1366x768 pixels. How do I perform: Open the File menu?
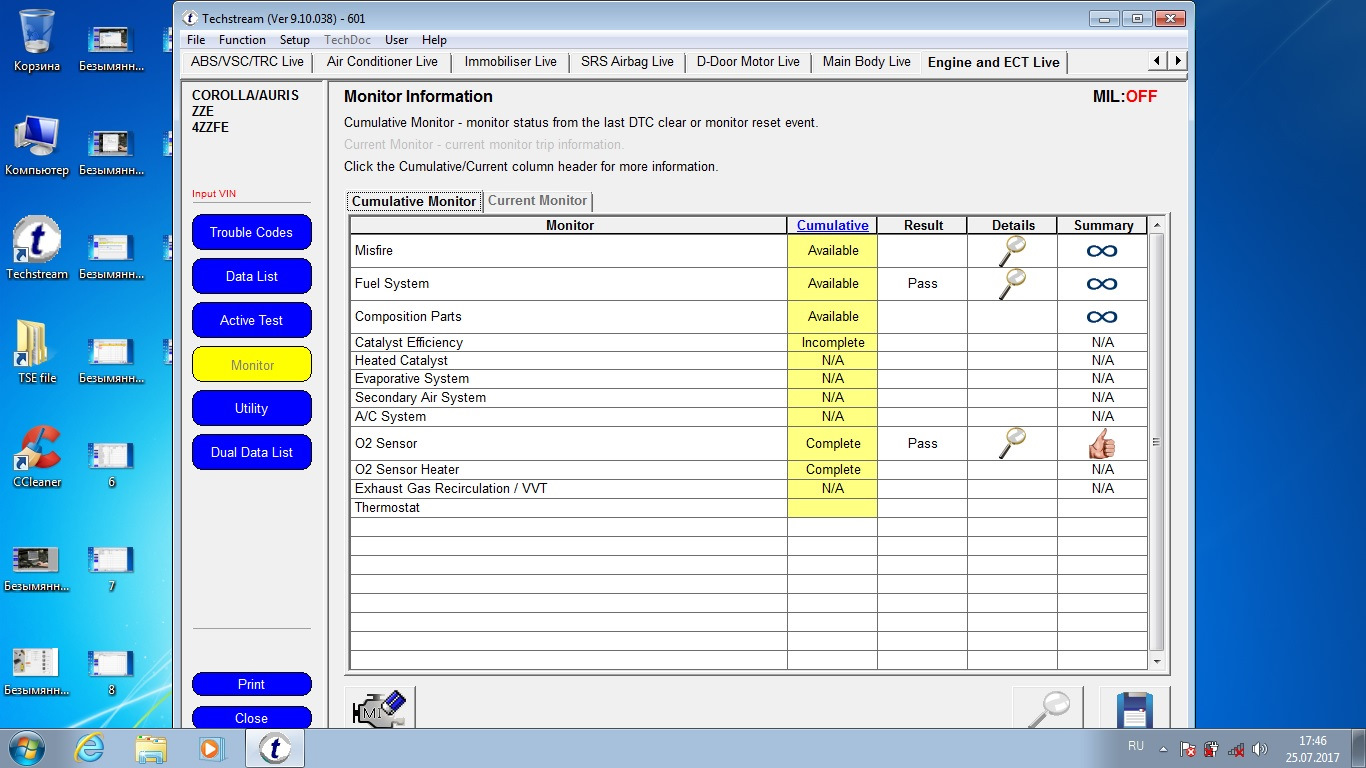[x=196, y=40]
